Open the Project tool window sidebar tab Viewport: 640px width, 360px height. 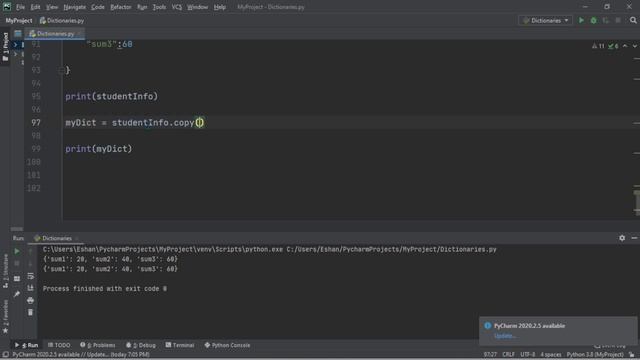(x=5, y=47)
